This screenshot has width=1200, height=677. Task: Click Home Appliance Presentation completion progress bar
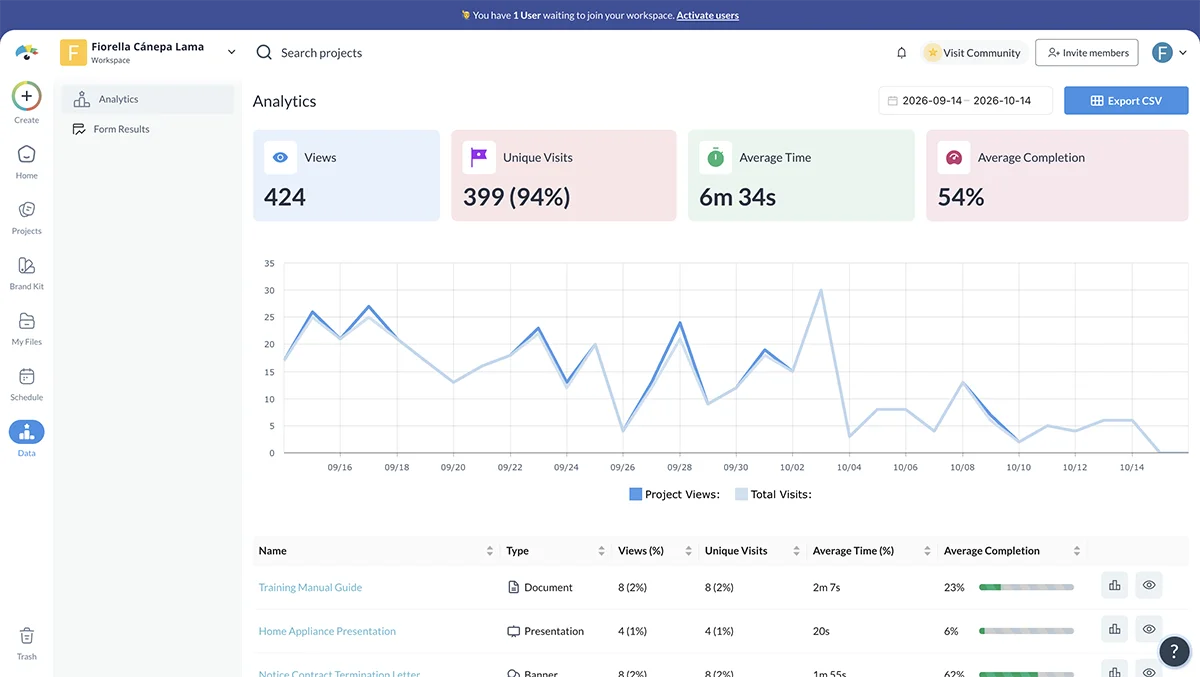[1026, 631]
